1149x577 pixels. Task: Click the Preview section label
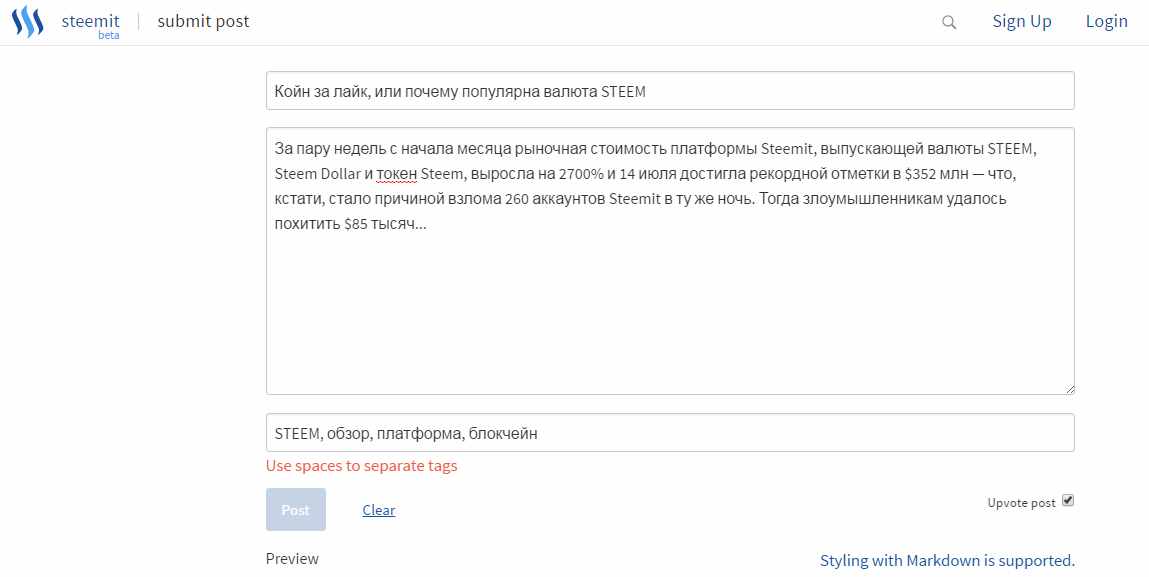tap(292, 559)
